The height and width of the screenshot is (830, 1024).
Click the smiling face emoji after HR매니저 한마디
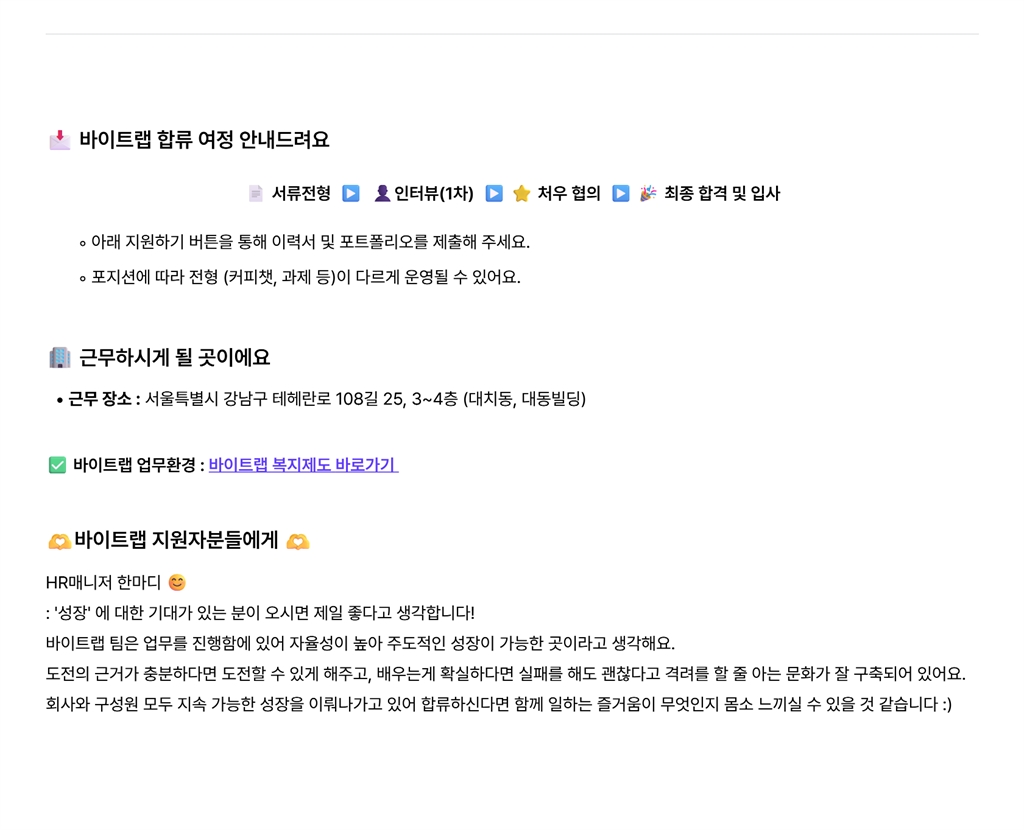tap(177, 582)
